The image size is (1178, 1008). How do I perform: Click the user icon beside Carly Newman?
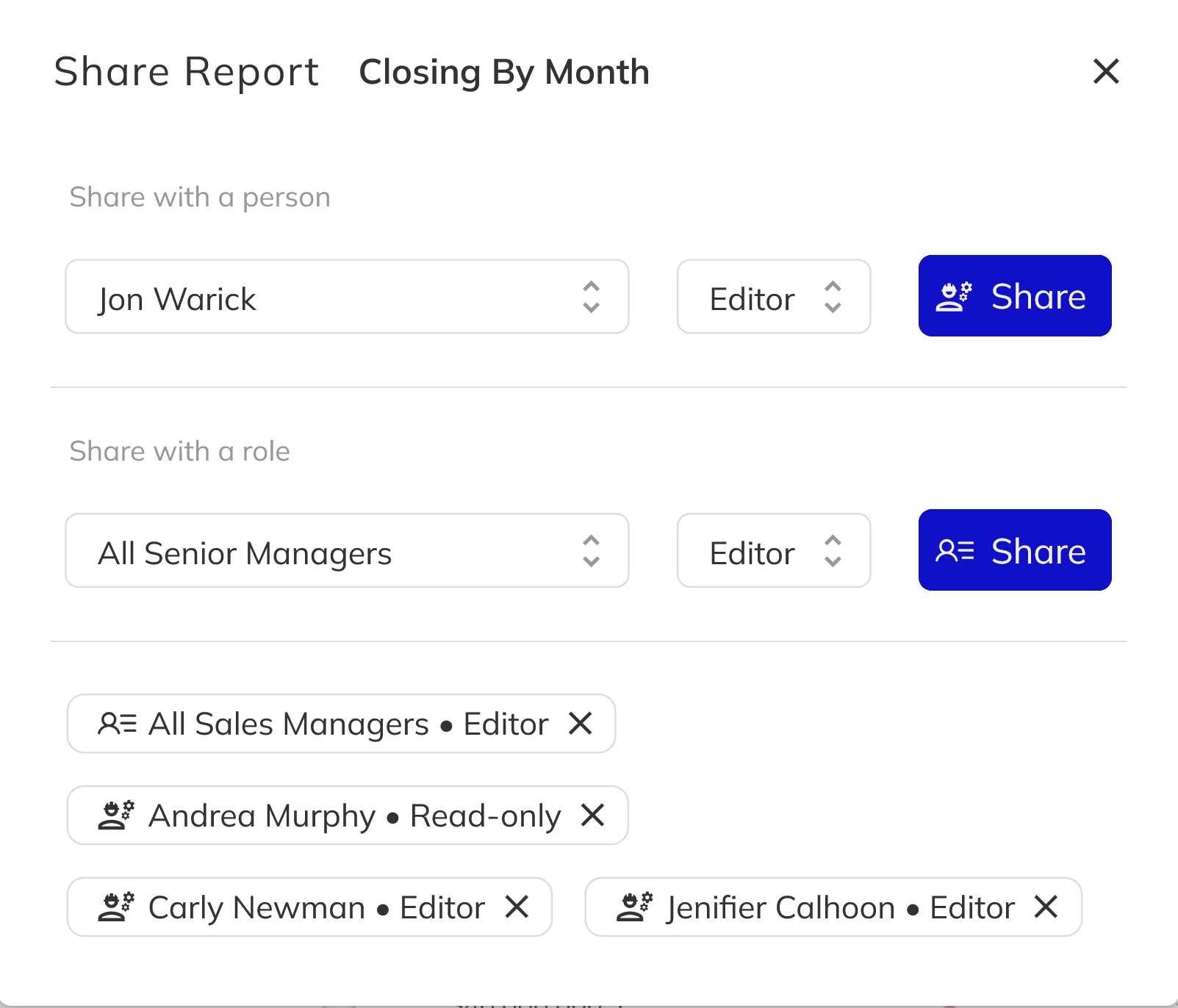tap(116, 907)
